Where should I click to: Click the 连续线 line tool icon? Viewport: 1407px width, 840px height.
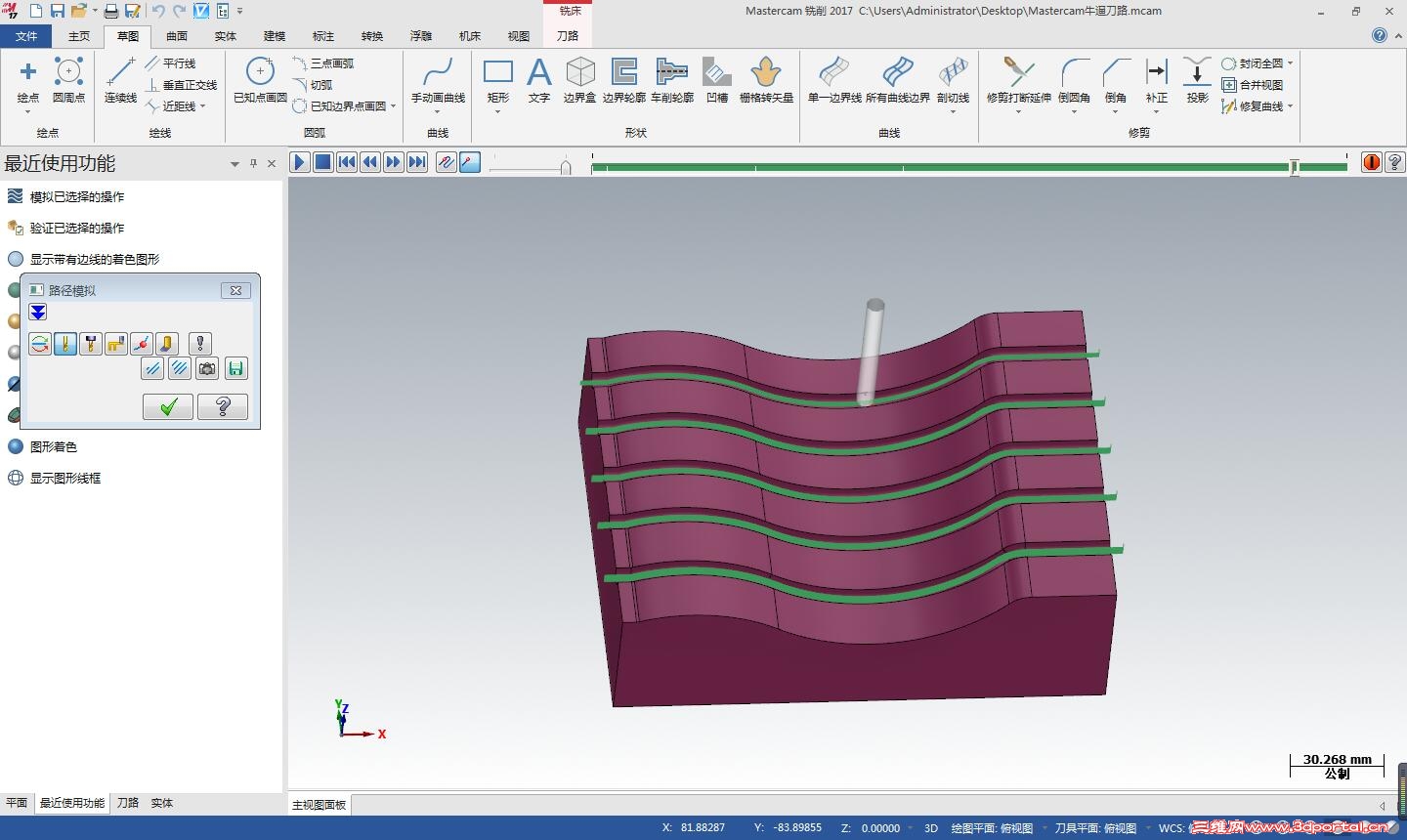tap(120, 72)
